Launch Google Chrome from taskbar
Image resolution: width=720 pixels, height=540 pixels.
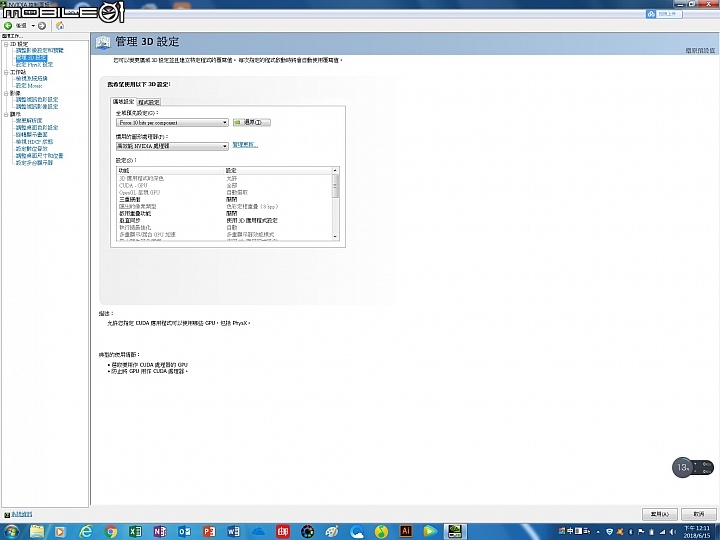click(110, 531)
